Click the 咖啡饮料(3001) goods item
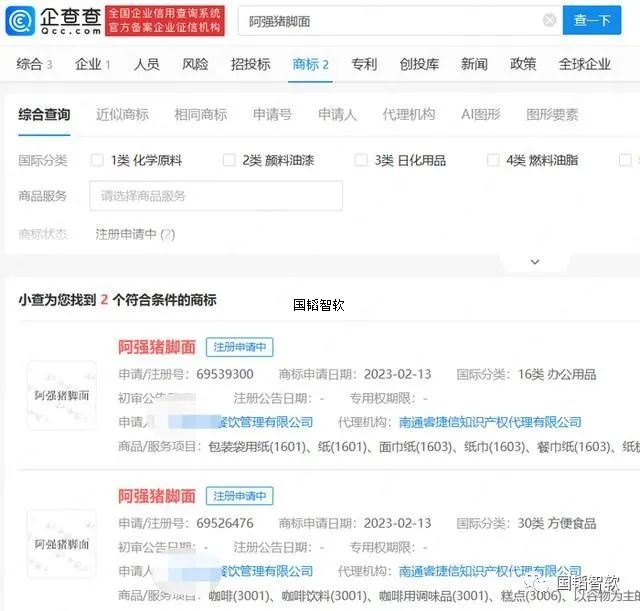This screenshot has width=640, height=611. click(324, 595)
